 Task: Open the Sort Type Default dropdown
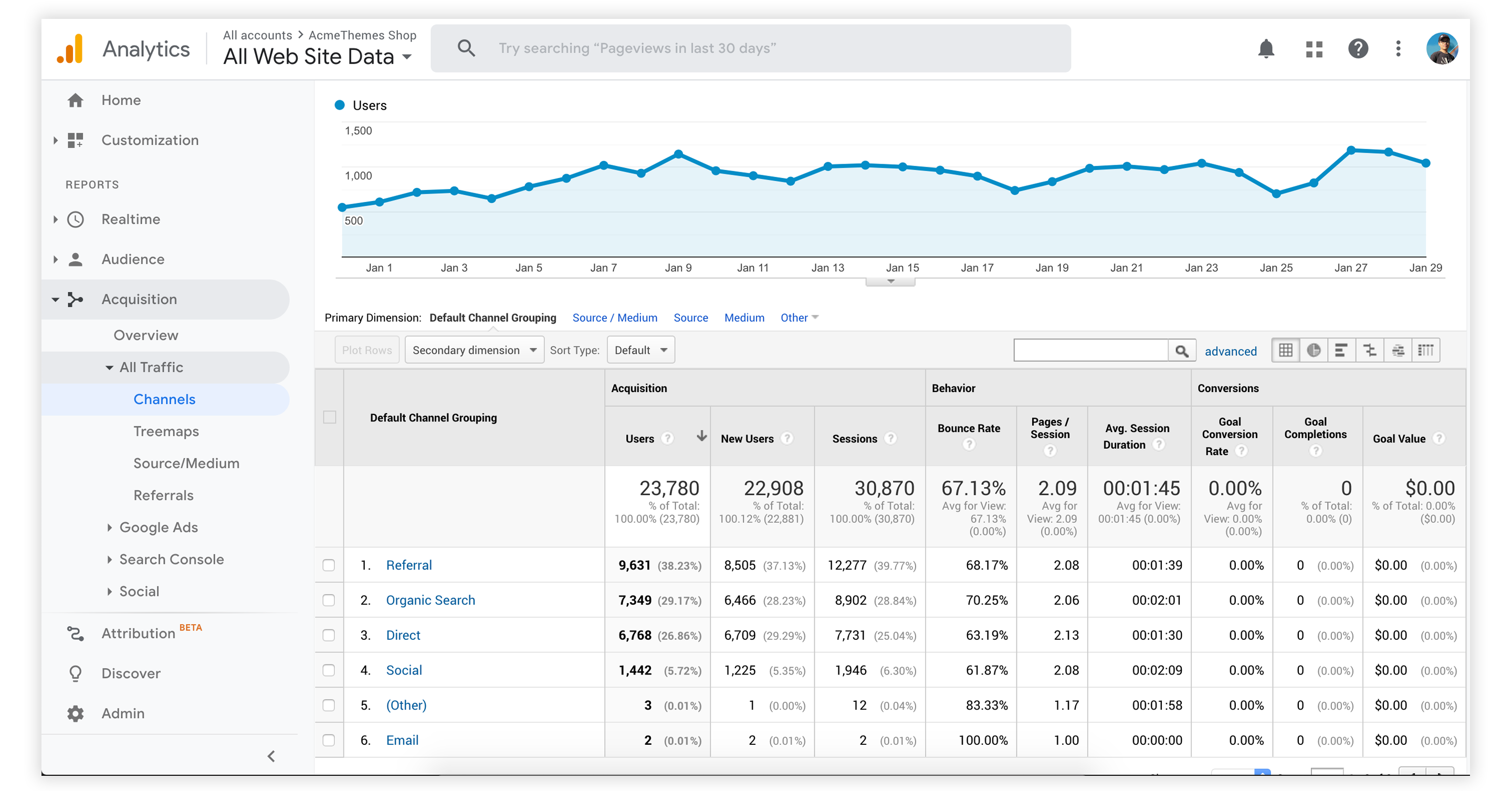640,350
